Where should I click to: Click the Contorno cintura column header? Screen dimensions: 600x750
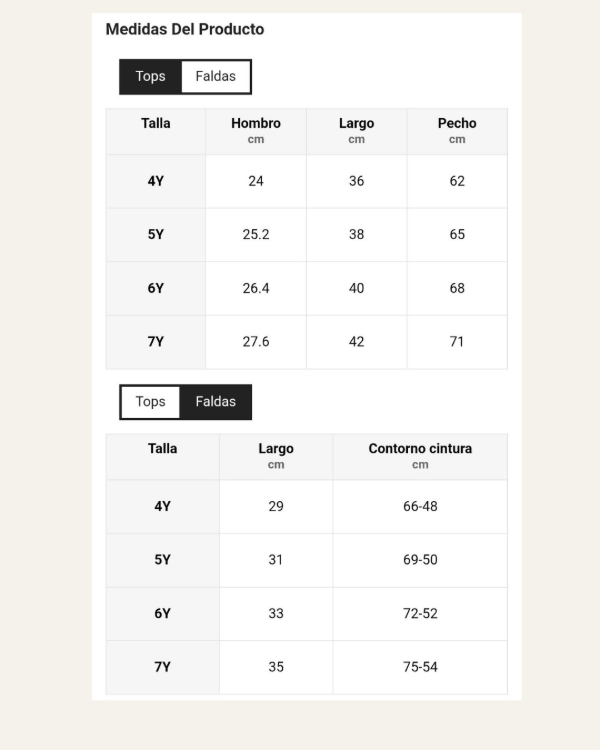pyautogui.click(x=420, y=455)
